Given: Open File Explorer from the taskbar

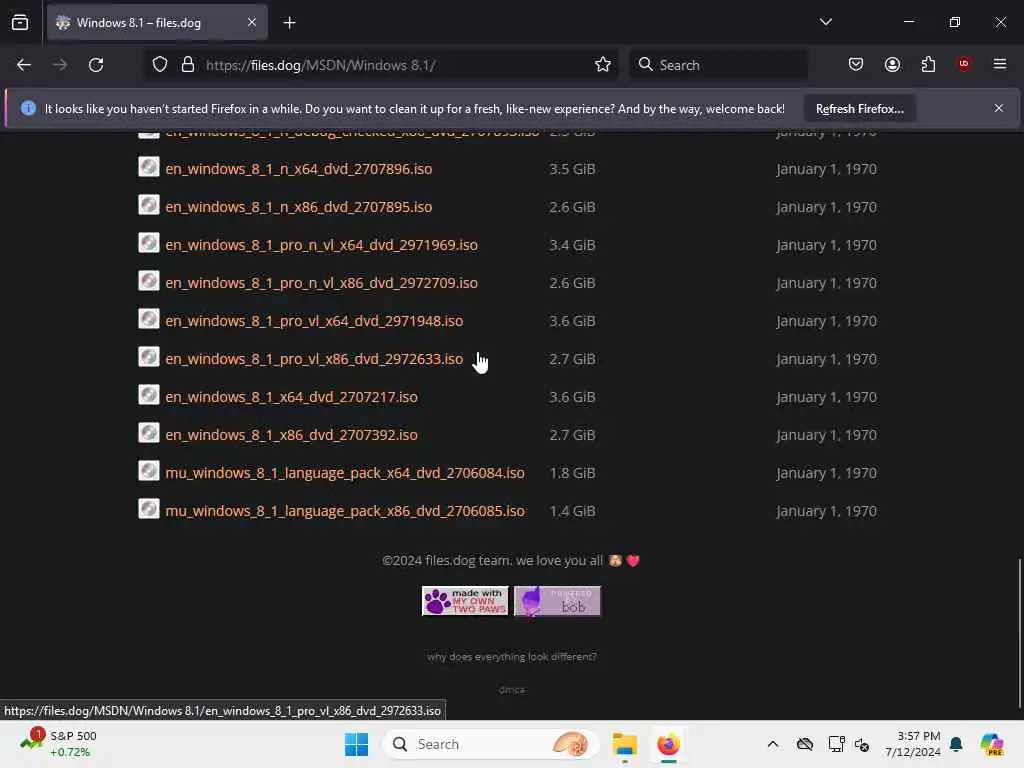Looking at the screenshot, I should point(624,744).
